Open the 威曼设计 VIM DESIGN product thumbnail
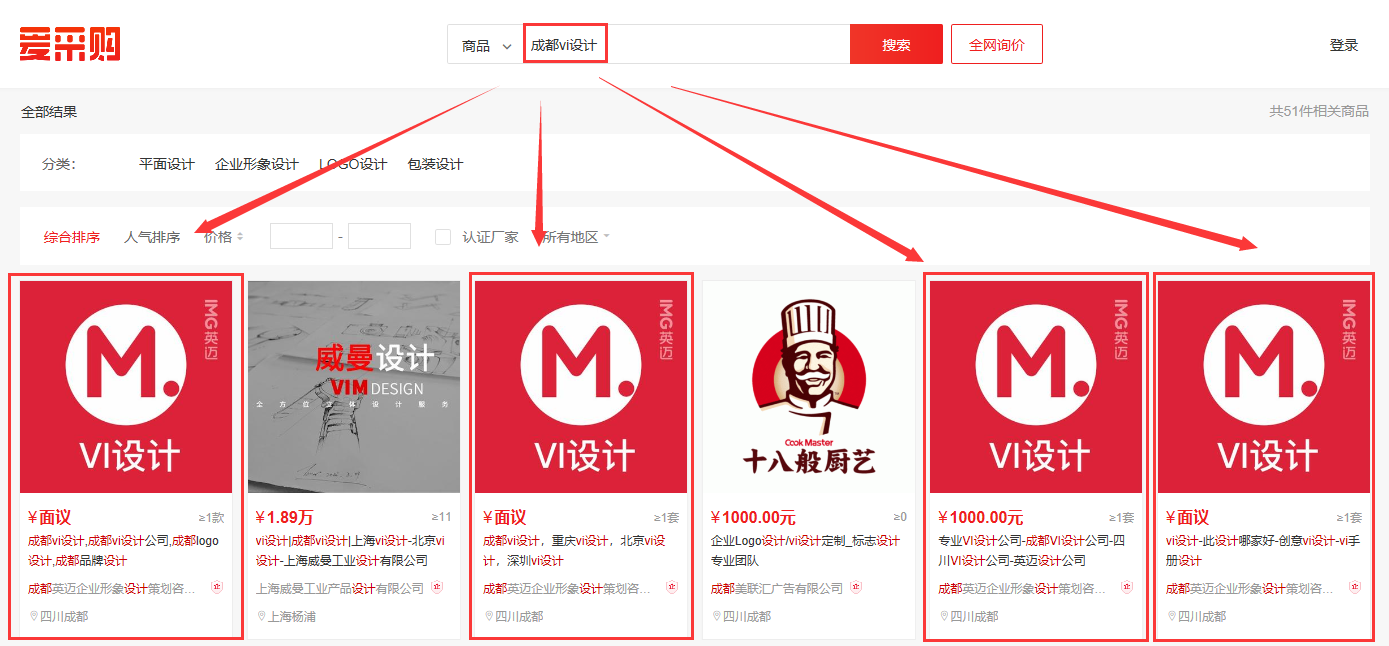Image resolution: width=1389 pixels, height=646 pixels. click(354, 387)
